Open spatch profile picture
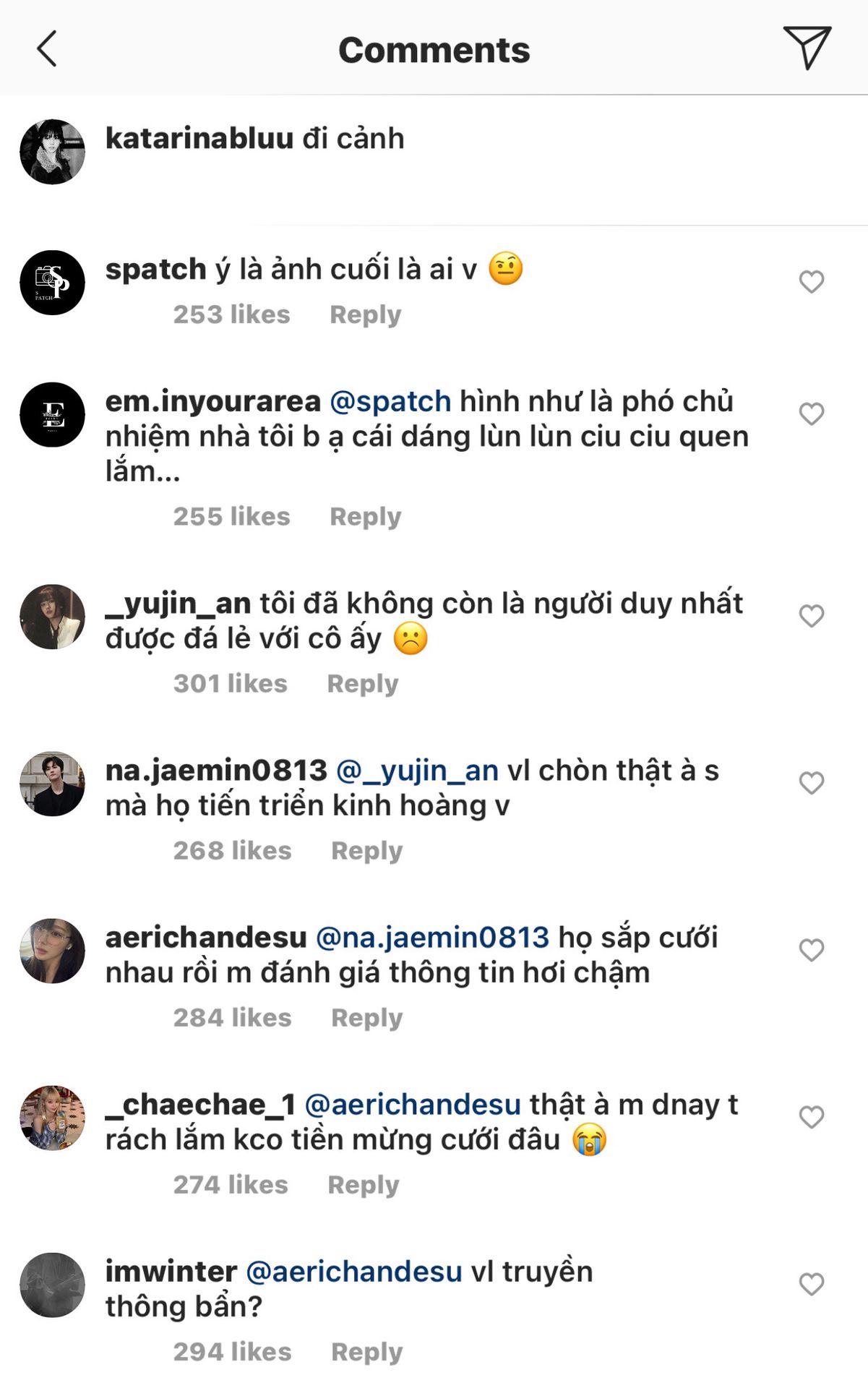 [x=52, y=283]
